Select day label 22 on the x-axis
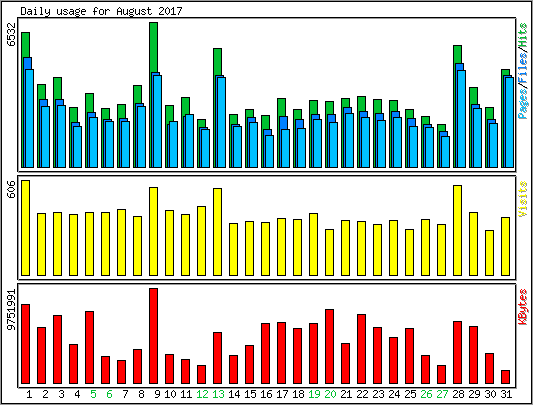533x405 pixels. click(x=362, y=394)
